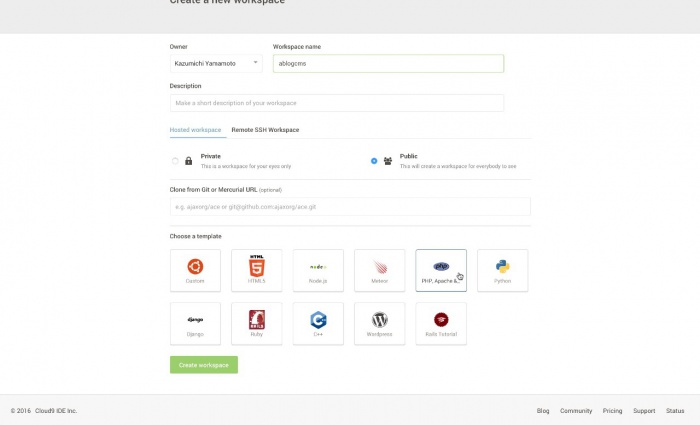This screenshot has height=425, width=700.
Task: Switch to Hosted workspace tab
Action: pos(195,130)
